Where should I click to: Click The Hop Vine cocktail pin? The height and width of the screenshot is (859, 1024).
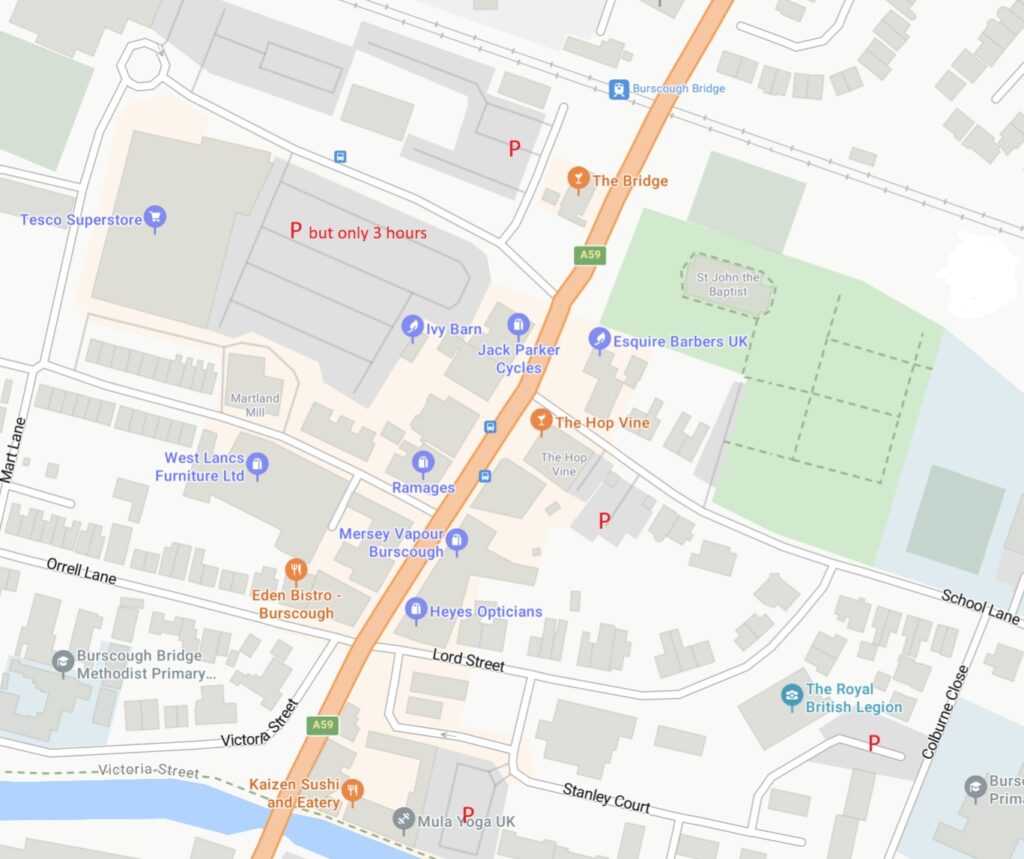[x=541, y=422]
